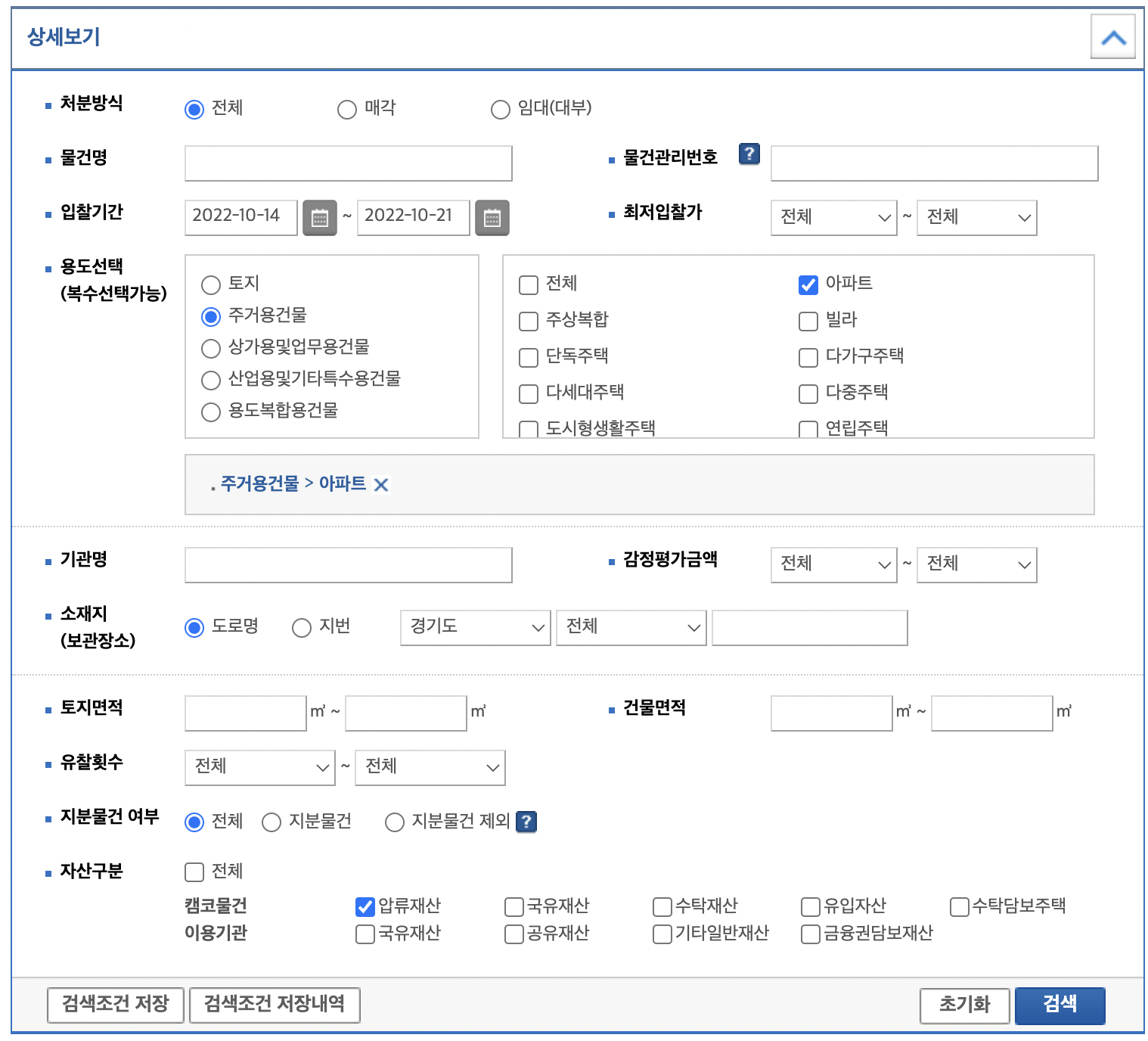Open the district dropdown next to 경기도
Image resolution: width=1148 pixels, height=1041 pixels.
click(631, 628)
